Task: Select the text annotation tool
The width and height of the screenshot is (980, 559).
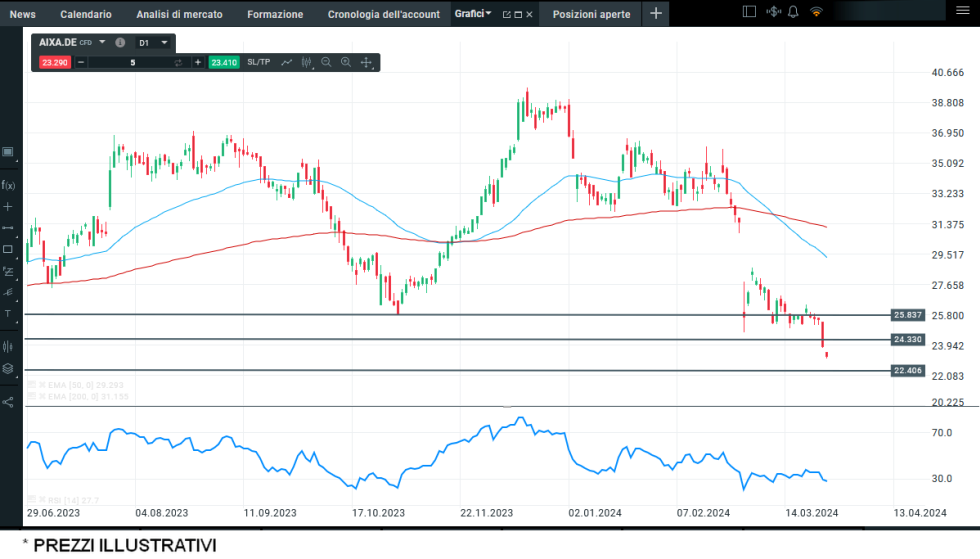Action: click(x=8, y=314)
